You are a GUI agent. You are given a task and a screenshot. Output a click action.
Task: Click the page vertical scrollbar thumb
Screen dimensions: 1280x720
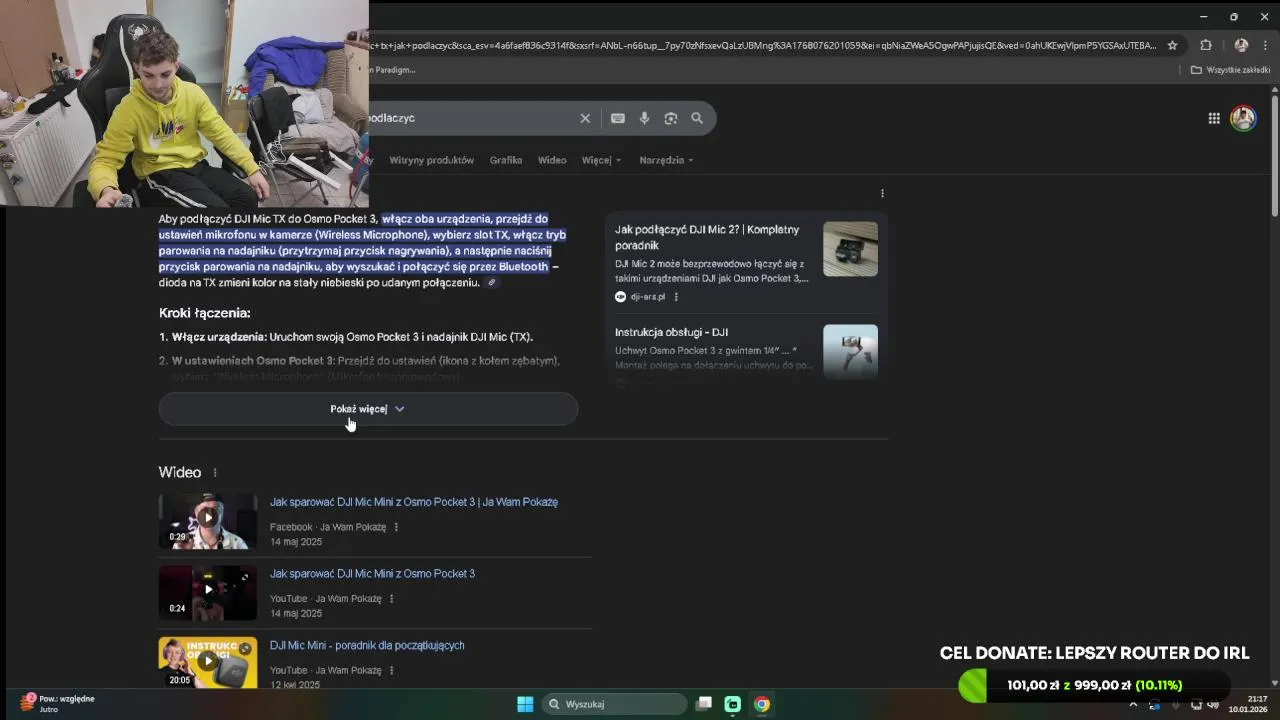1274,155
